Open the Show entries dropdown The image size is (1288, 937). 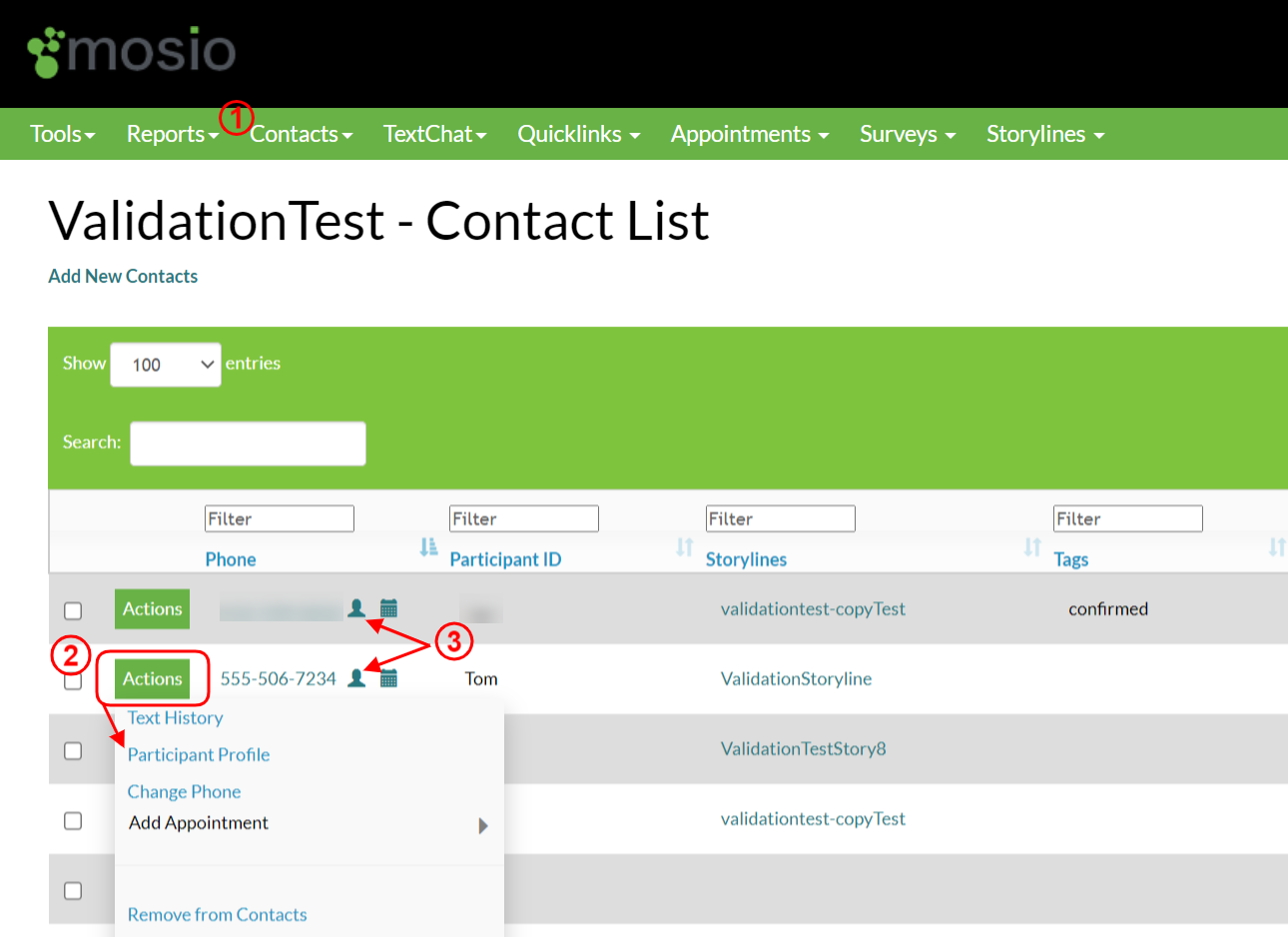click(x=165, y=365)
